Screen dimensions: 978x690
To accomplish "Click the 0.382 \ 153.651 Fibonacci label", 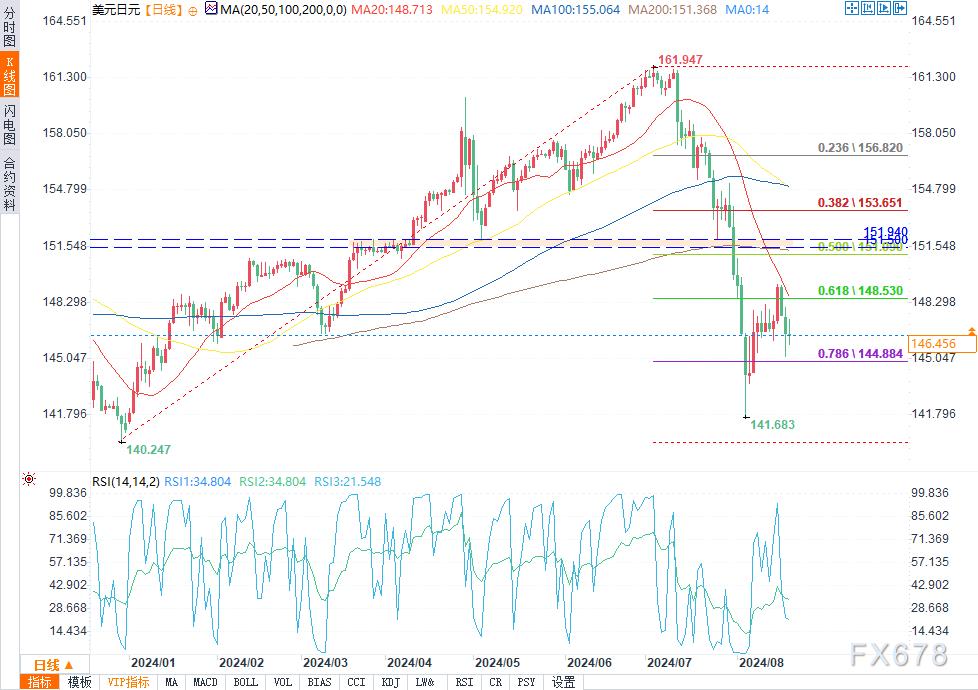I will tap(860, 203).
